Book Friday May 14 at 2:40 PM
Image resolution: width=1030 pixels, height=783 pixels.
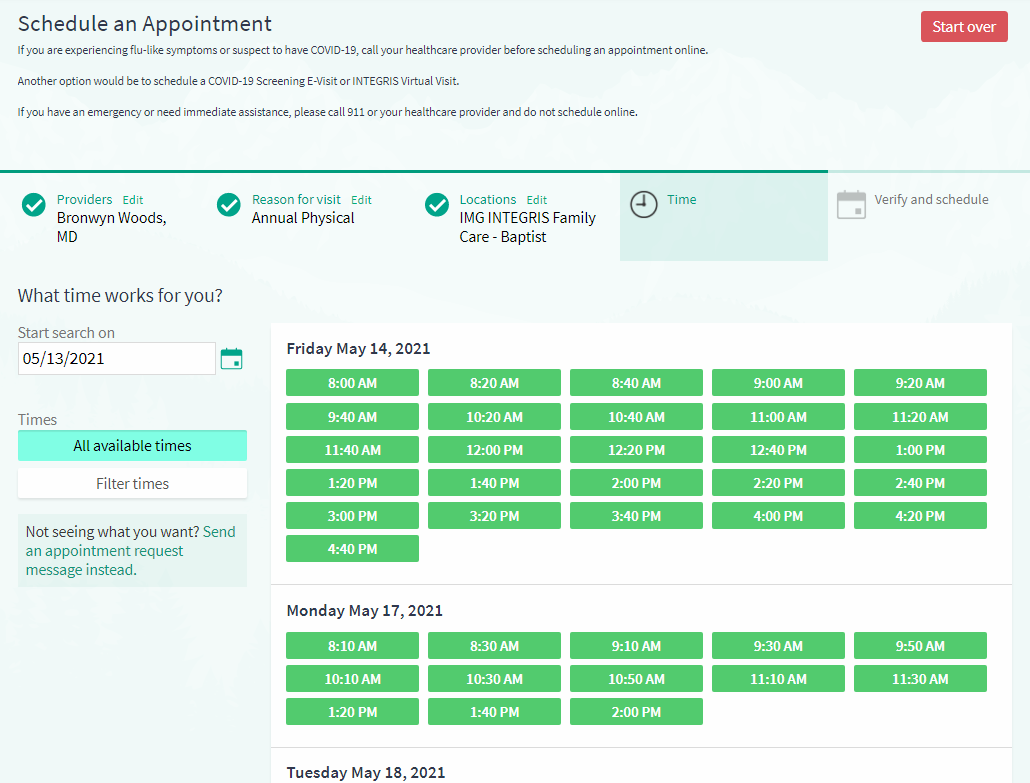(x=920, y=483)
